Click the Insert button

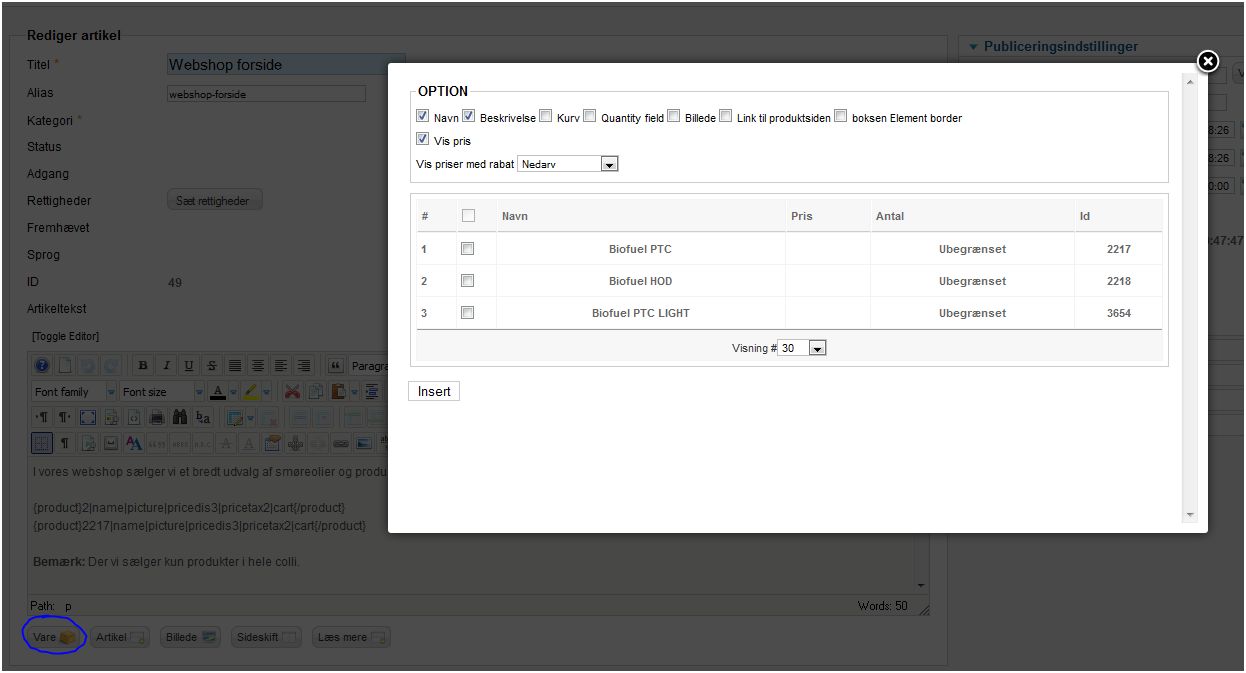click(x=434, y=391)
